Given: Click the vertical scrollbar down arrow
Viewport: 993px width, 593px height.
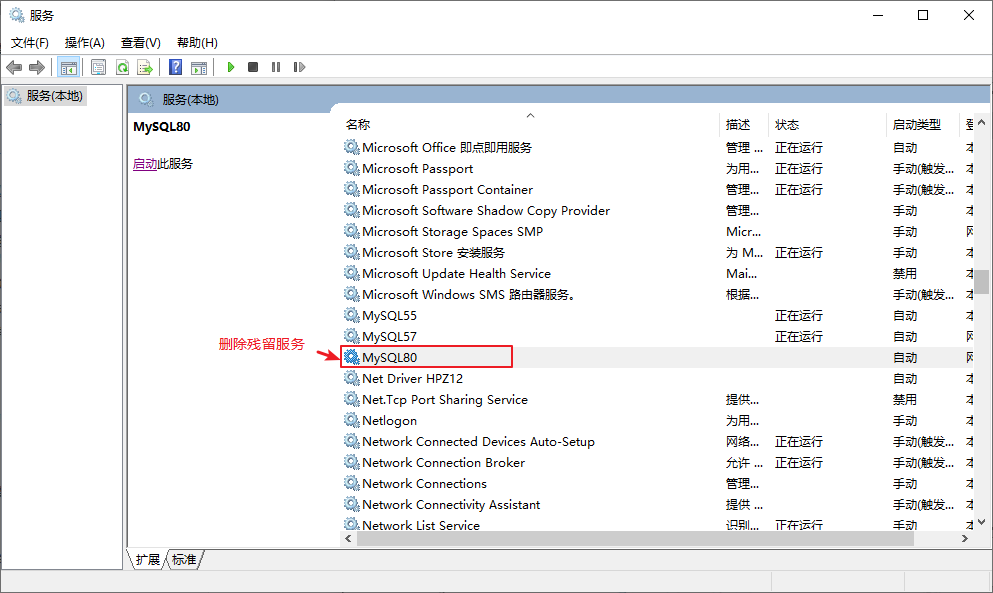Looking at the screenshot, I should [982, 523].
